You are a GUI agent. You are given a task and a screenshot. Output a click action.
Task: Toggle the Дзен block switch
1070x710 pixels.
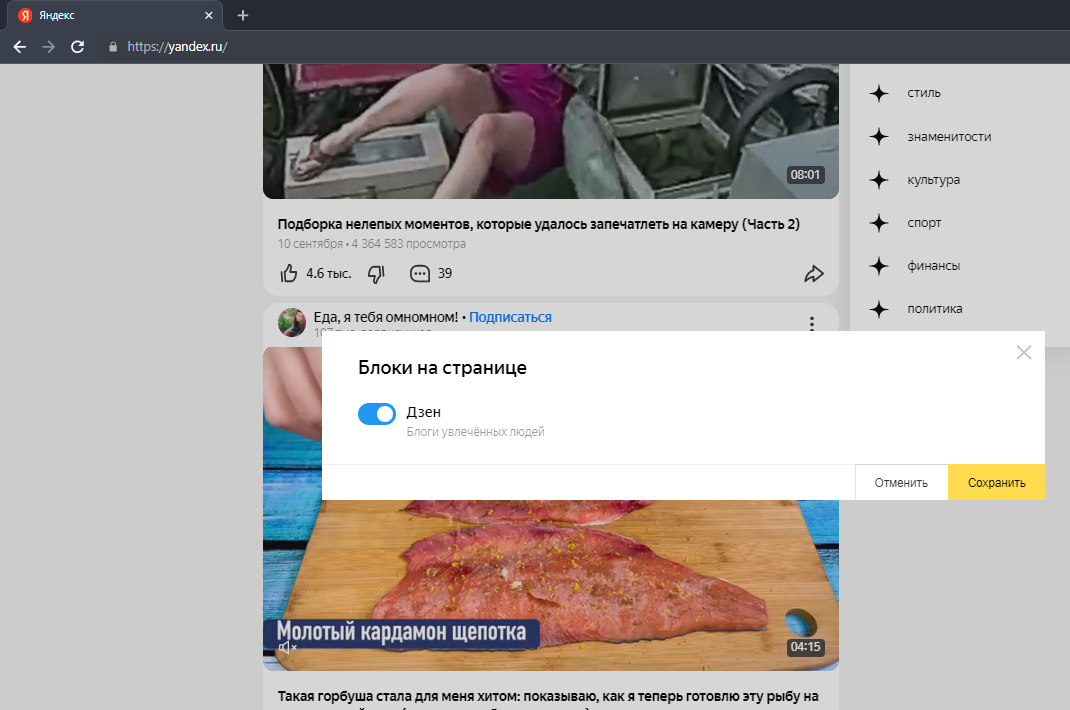(x=377, y=414)
